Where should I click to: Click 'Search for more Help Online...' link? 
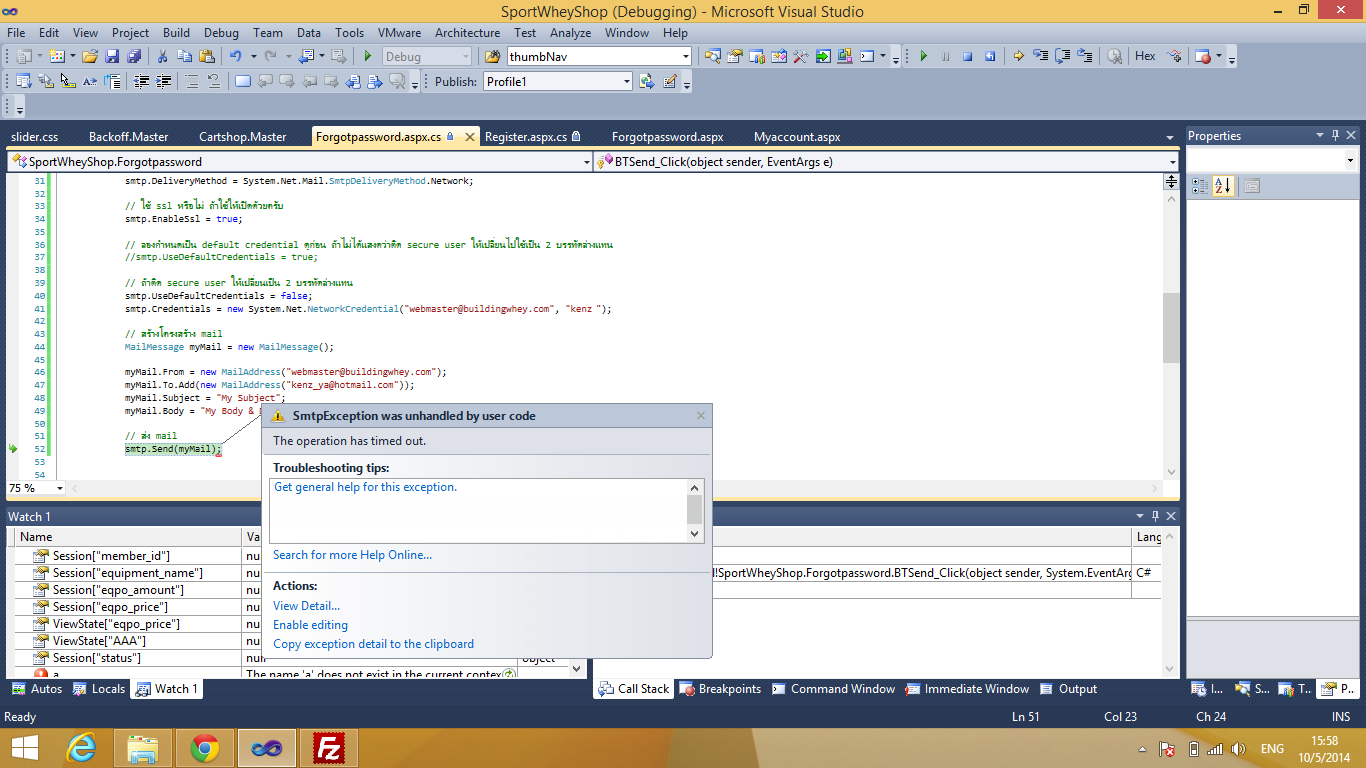click(352, 555)
